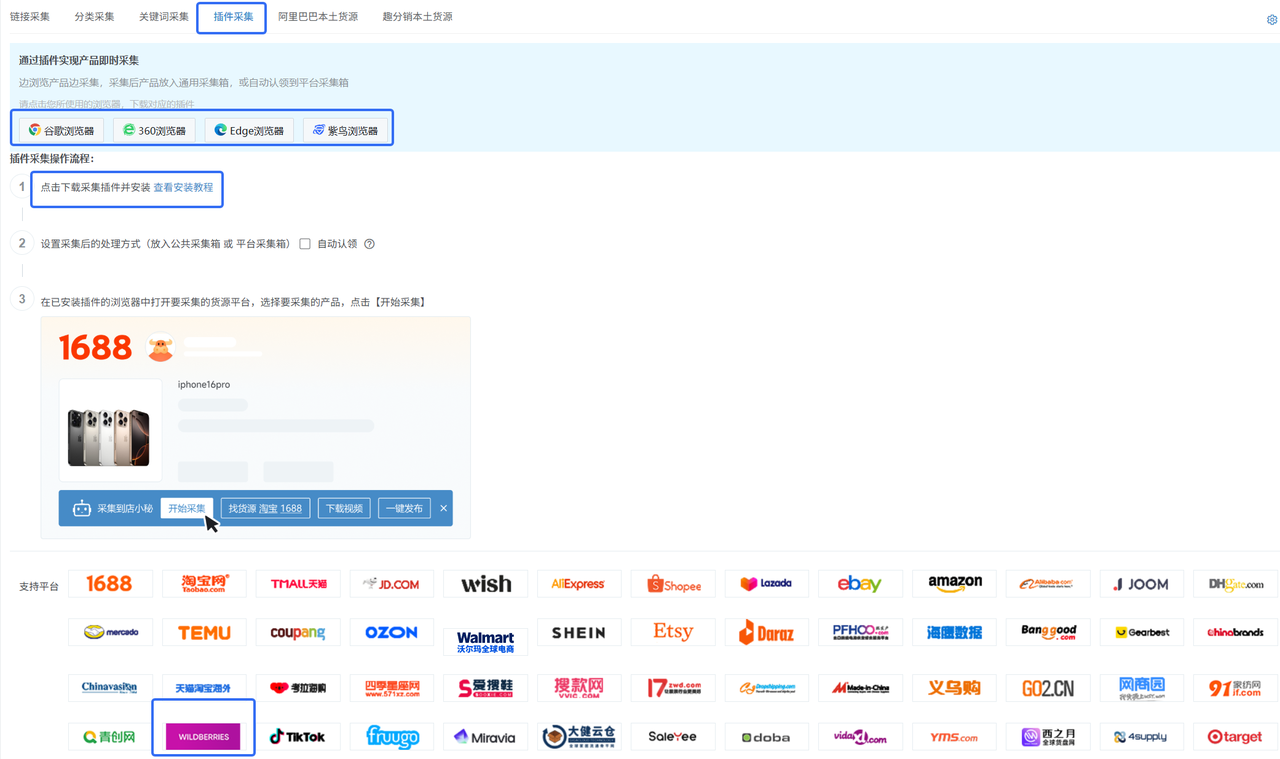Choose the 网商园 platform logo

[1142, 688]
